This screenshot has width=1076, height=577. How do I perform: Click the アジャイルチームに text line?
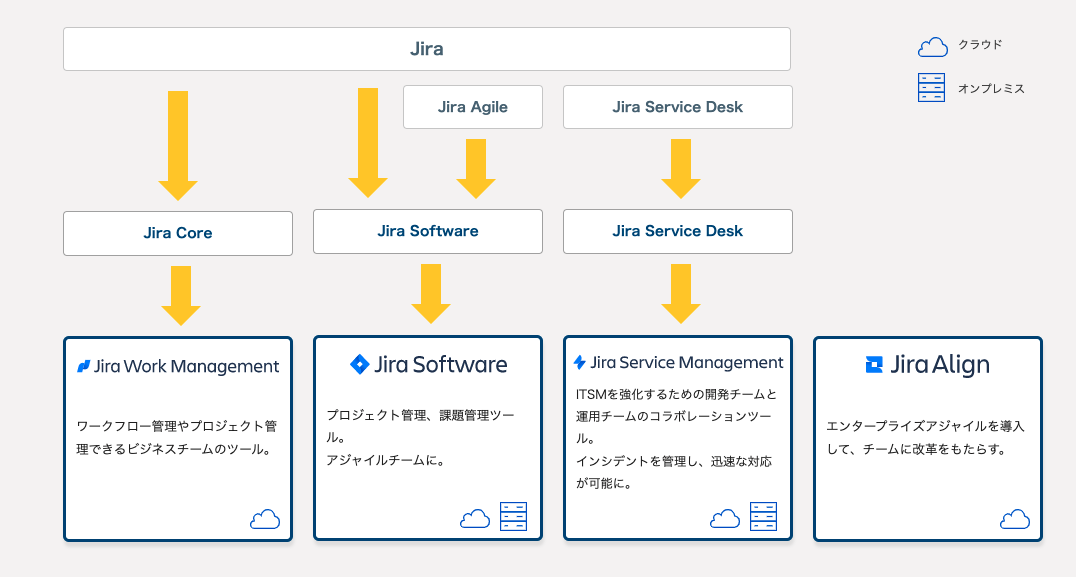coord(387,460)
